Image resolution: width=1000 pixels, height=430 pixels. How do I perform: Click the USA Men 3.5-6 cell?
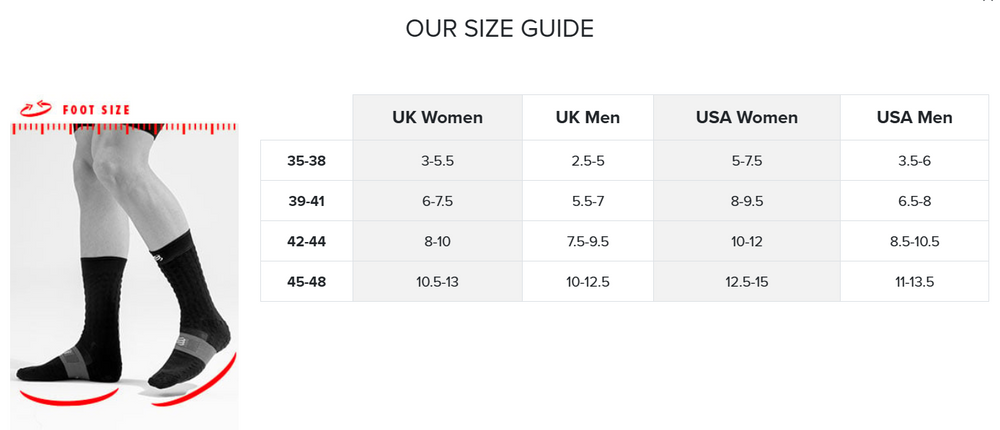914,160
